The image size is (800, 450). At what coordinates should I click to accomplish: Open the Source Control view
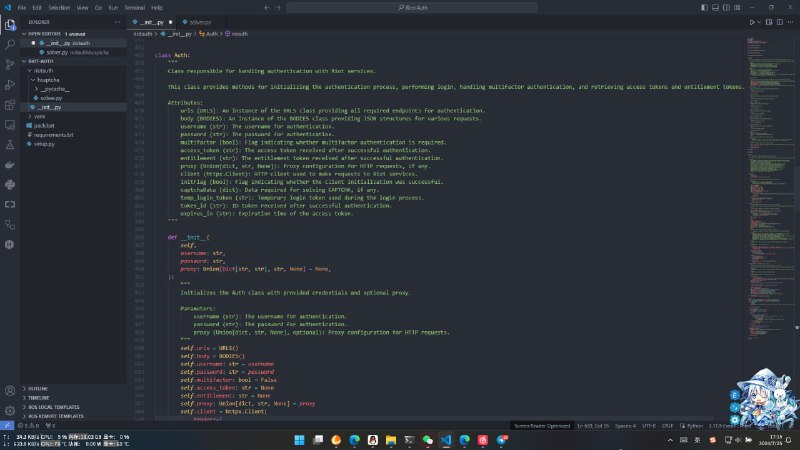10,65
